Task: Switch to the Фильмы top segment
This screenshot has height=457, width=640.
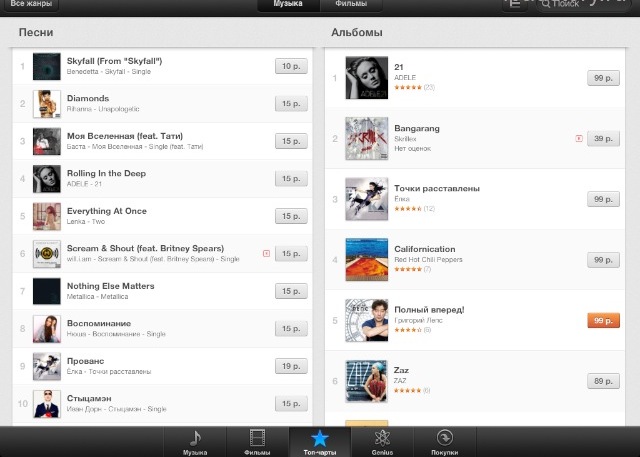Action: click(x=351, y=4)
